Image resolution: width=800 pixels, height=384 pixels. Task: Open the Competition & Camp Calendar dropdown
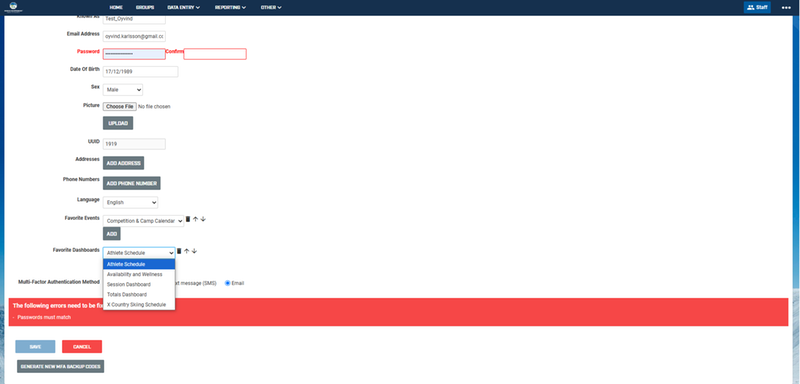(x=143, y=221)
